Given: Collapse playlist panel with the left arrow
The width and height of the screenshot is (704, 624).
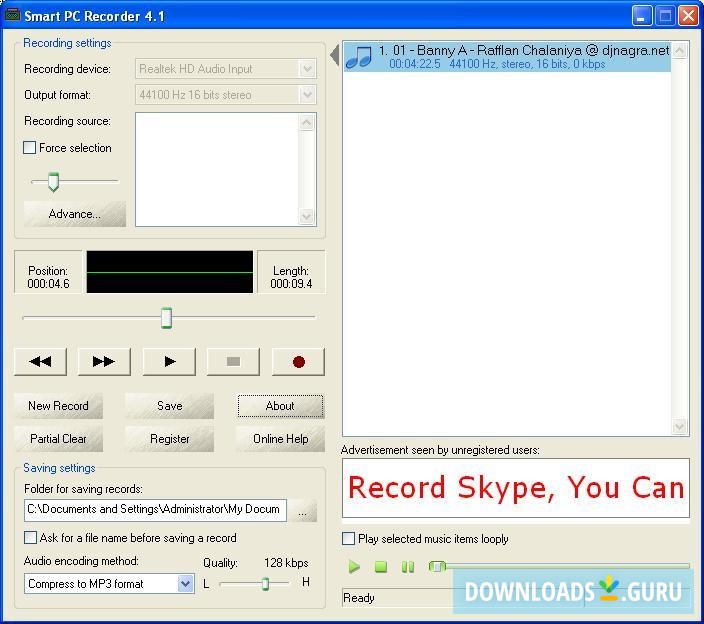Looking at the screenshot, I should click(334, 55).
